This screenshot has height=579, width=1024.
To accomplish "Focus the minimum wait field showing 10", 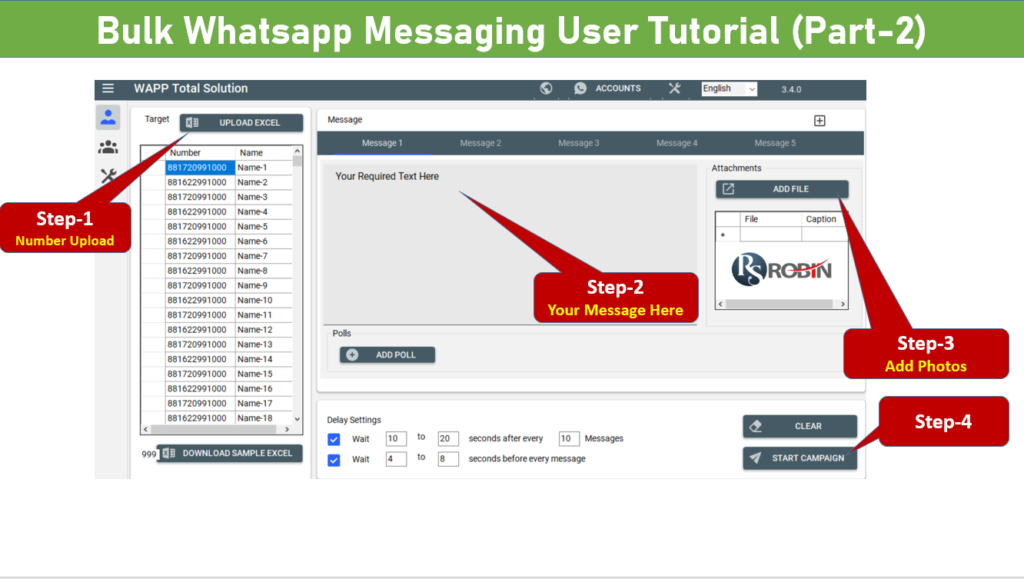I will (396, 439).
